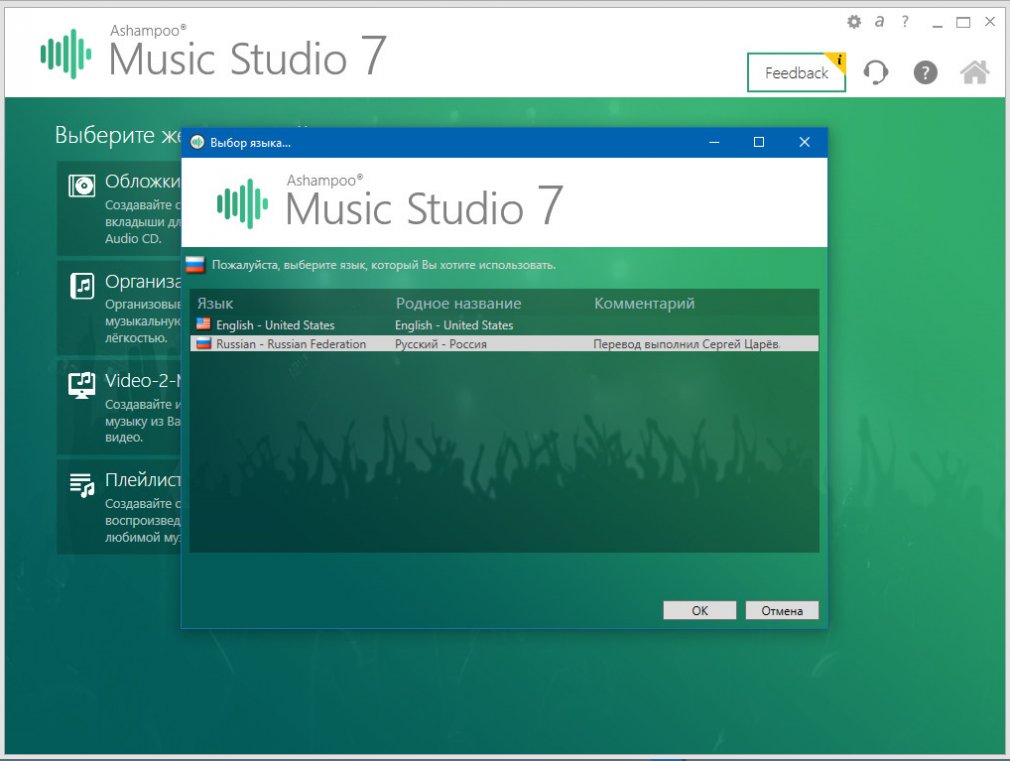1010x761 pixels.
Task: Click the translator comment 'Перевод выполнил Сергей Царёв'
Action: click(x=687, y=344)
